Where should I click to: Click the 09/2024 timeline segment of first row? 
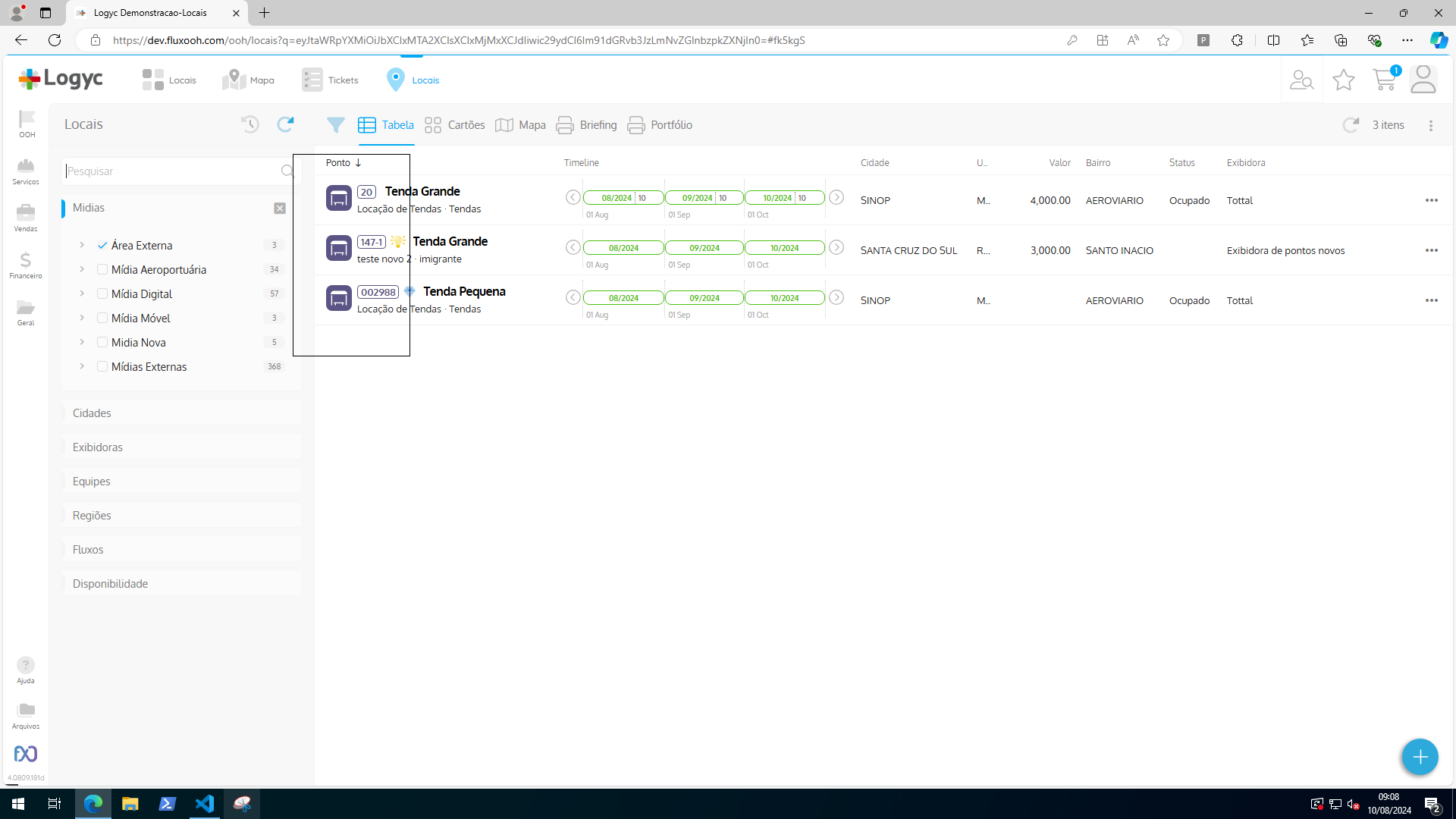click(x=697, y=198)
